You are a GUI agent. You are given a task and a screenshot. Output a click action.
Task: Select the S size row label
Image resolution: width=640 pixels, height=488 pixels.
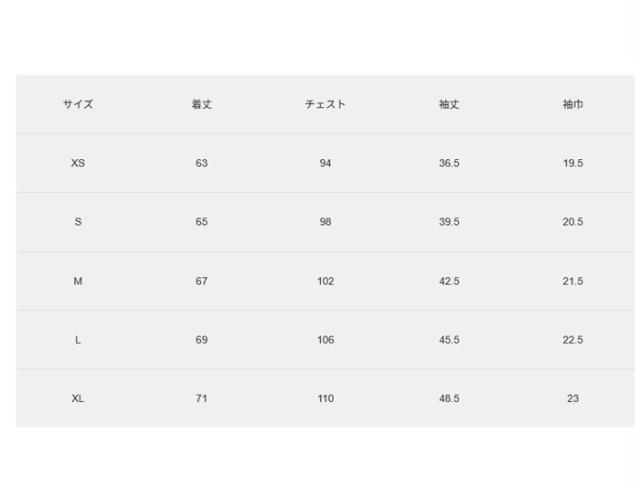point(78,222)
